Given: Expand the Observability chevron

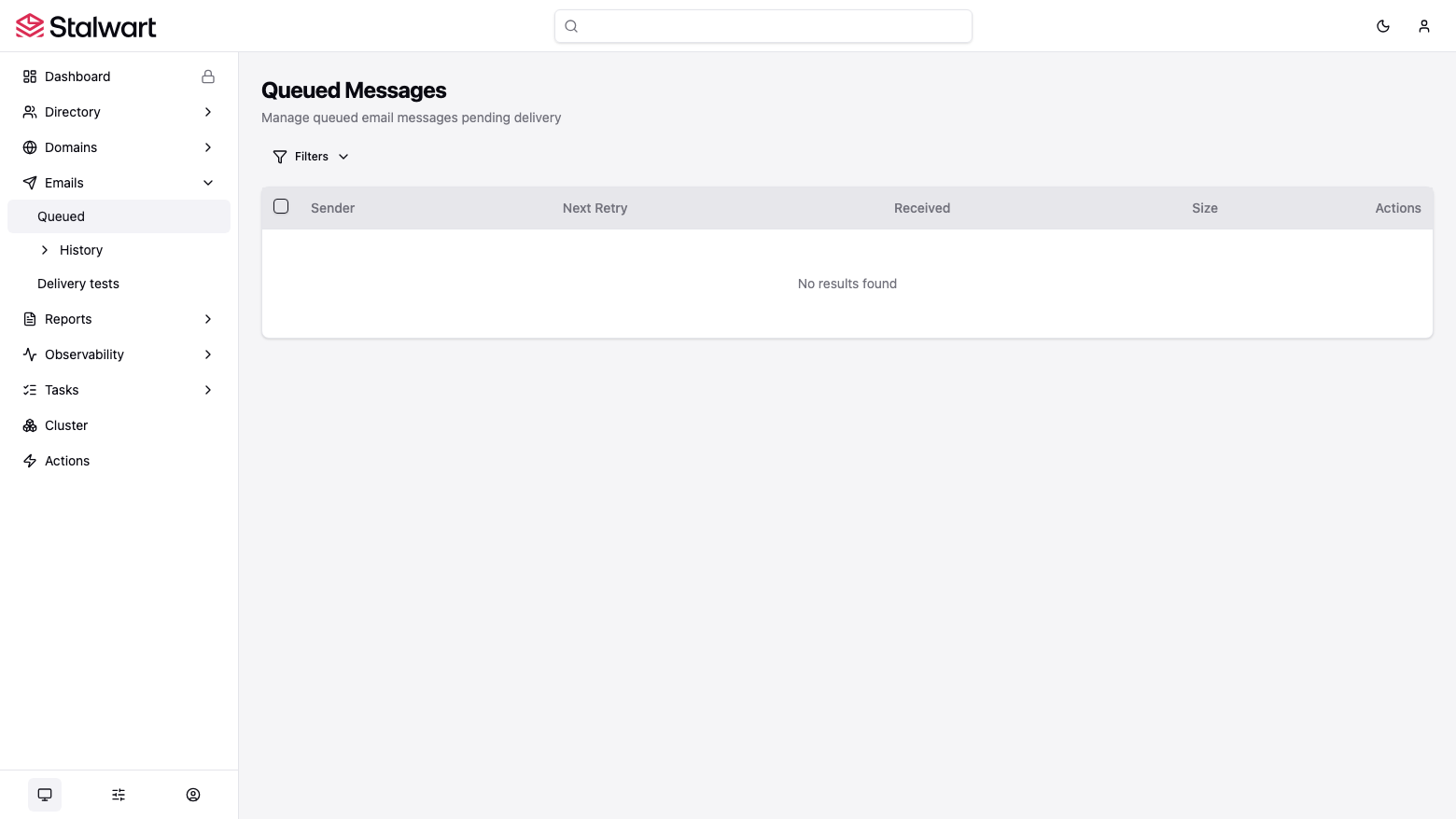Looking at the screenshot, I should point(208,354).
